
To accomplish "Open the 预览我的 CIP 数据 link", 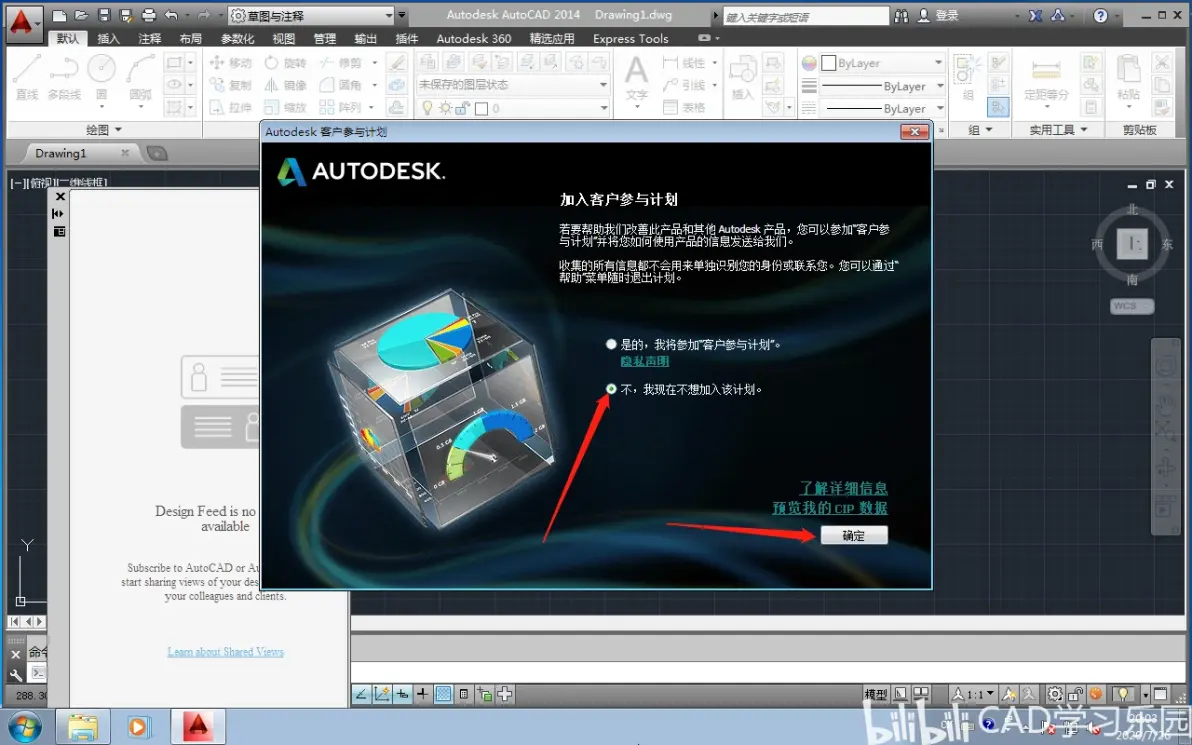I will pos(830,508).
